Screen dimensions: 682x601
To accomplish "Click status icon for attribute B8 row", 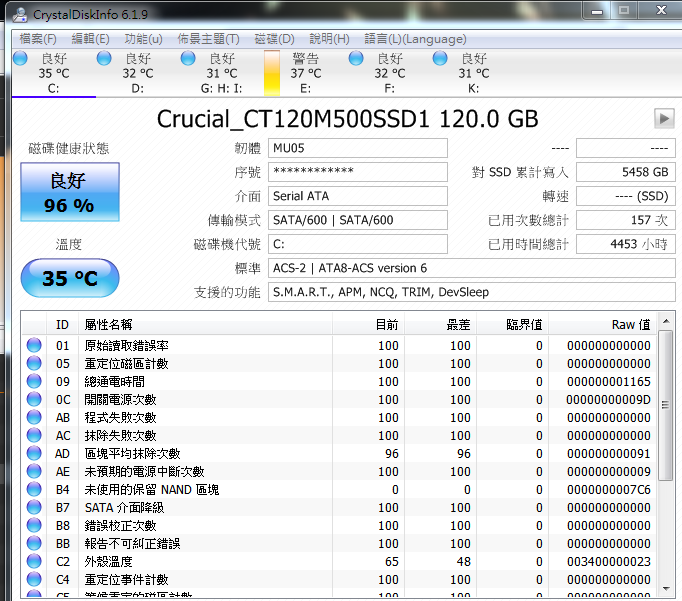I will (x=34, y=525).
